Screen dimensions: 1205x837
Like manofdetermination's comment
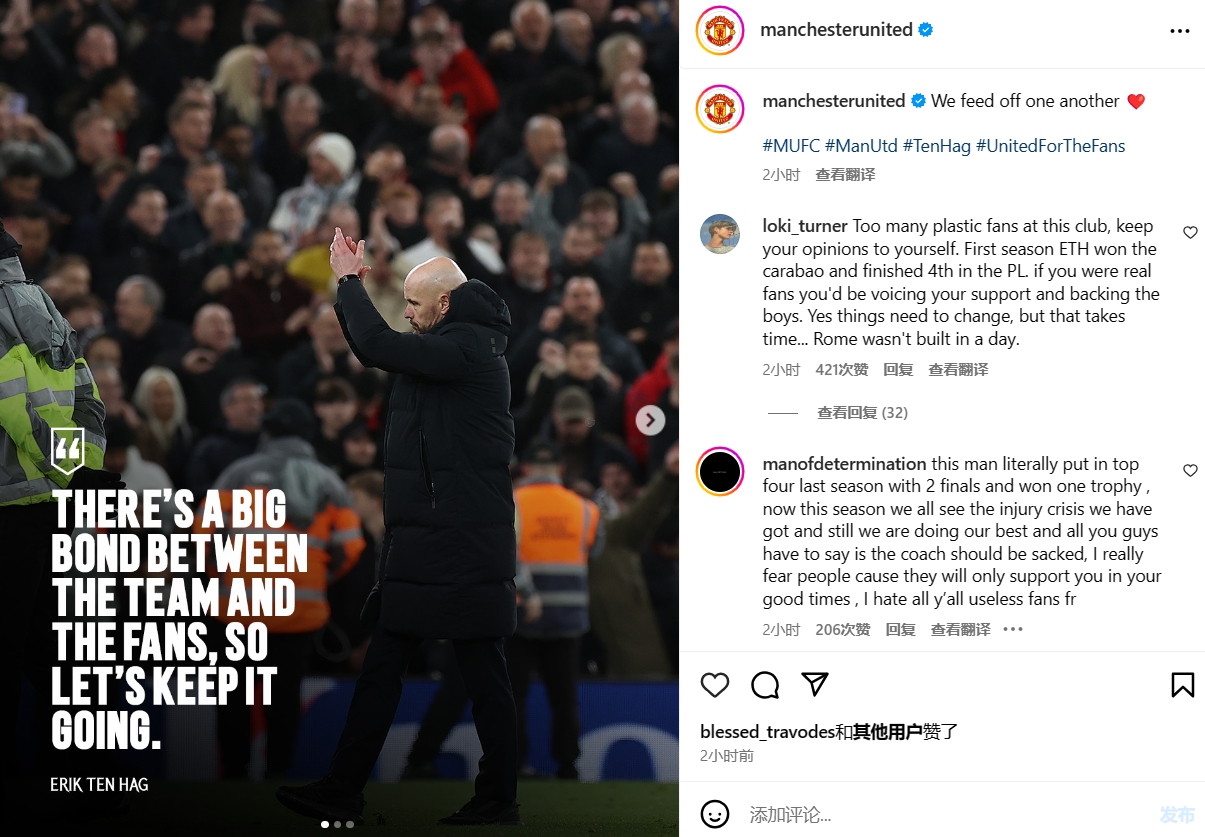[1190, 470]
